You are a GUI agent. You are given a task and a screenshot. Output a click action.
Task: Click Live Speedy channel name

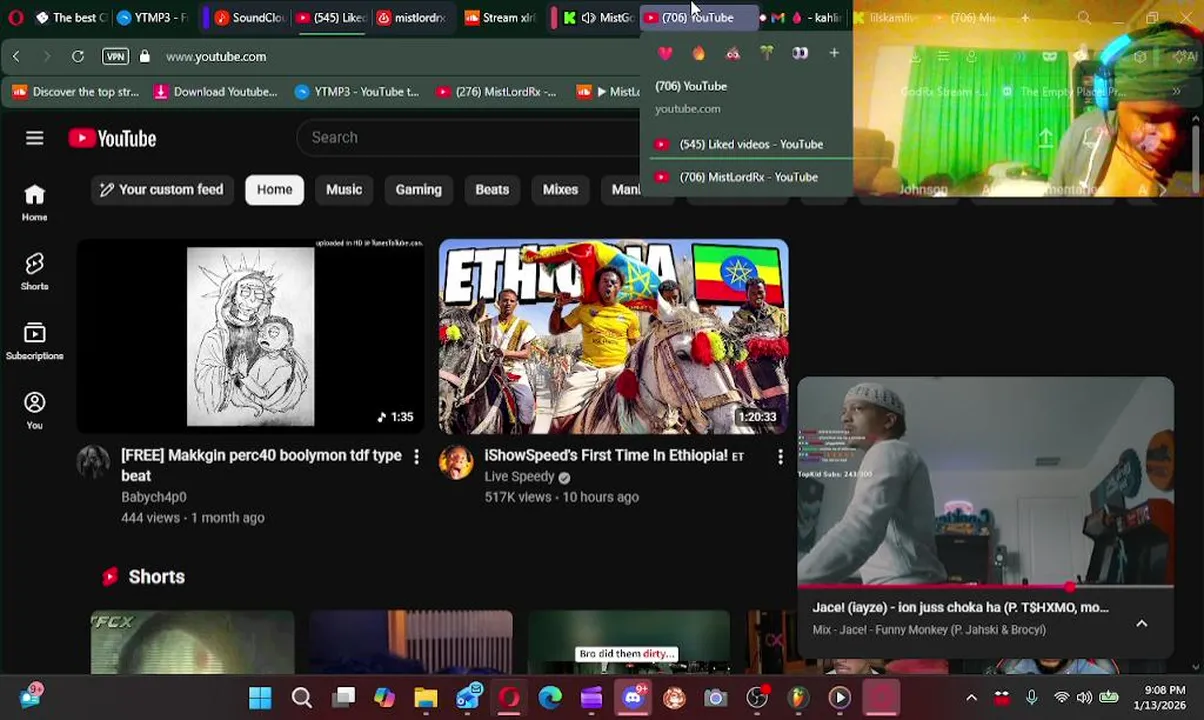pos(519,477)
